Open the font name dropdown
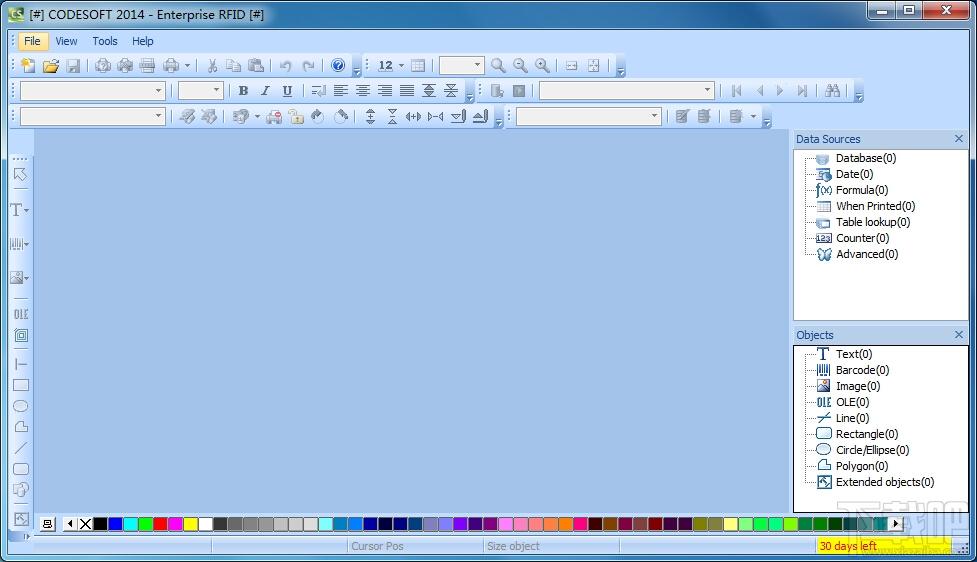Screen dimensions: 977x562 pyautogui.click(x=158, y=91)
